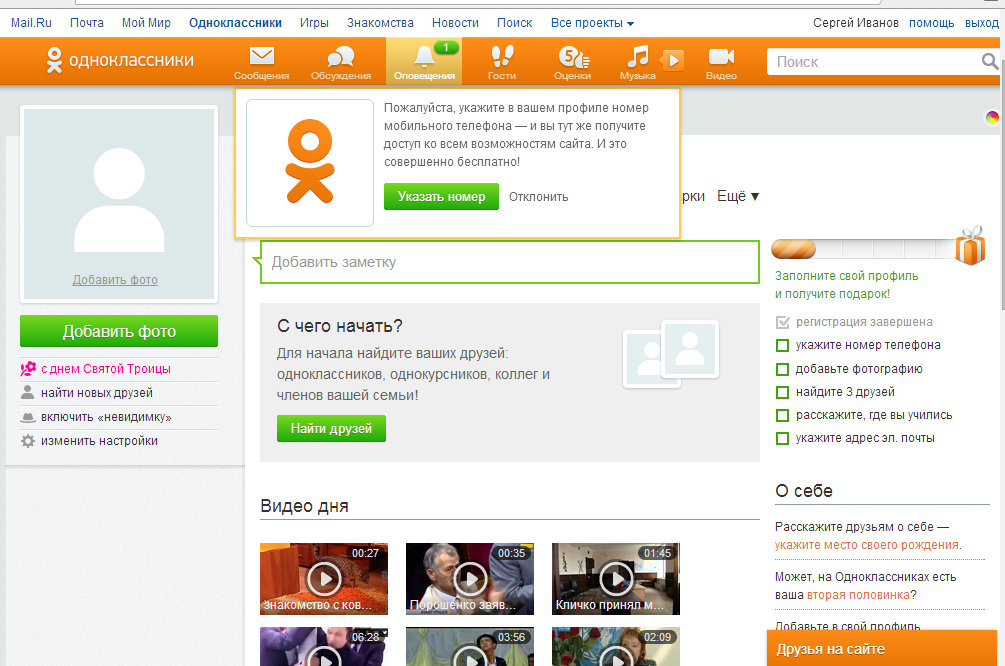Expand the Ещё menu
This screenshot has height=666, width=1005.
[x=738, y=196]
